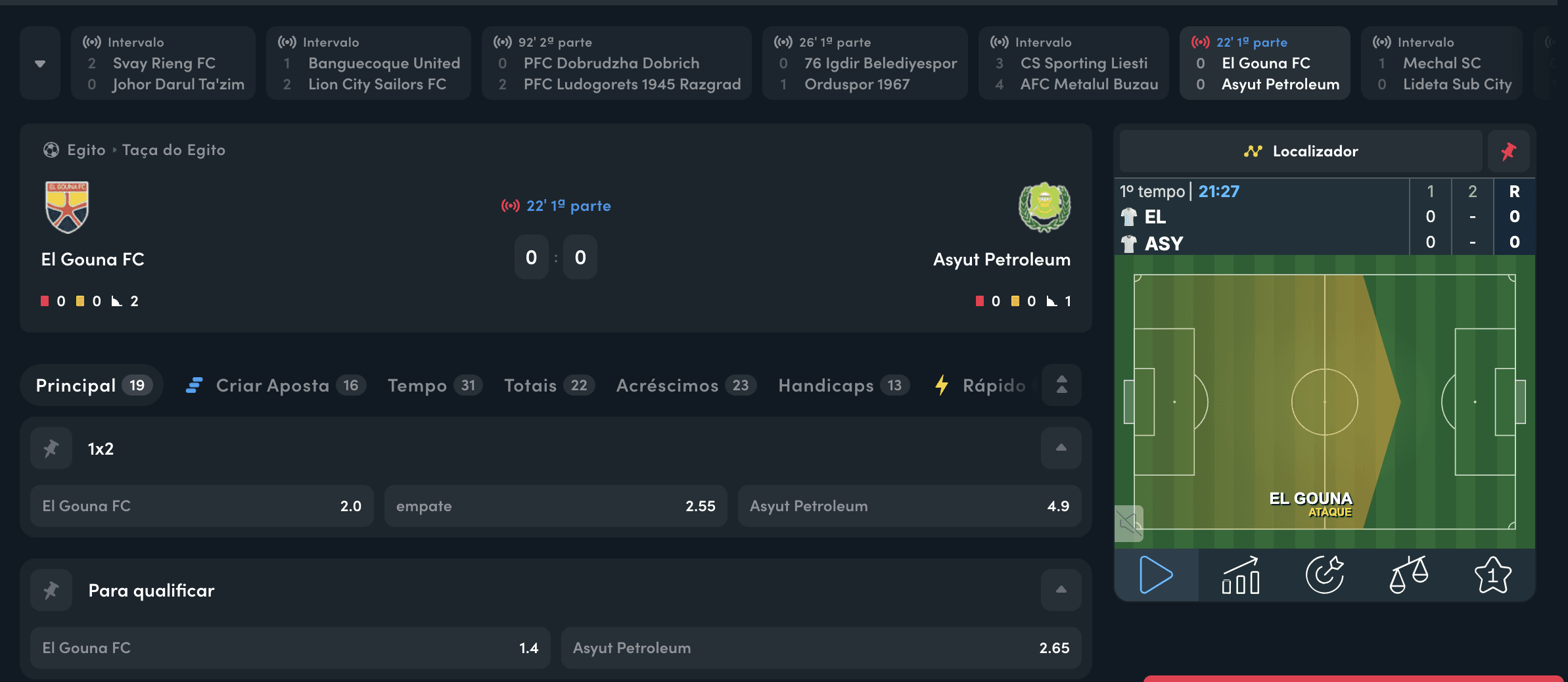1568x682 pixels.
Task: Unmute the tracker sound speaker icon
Action: (1129, 524)
